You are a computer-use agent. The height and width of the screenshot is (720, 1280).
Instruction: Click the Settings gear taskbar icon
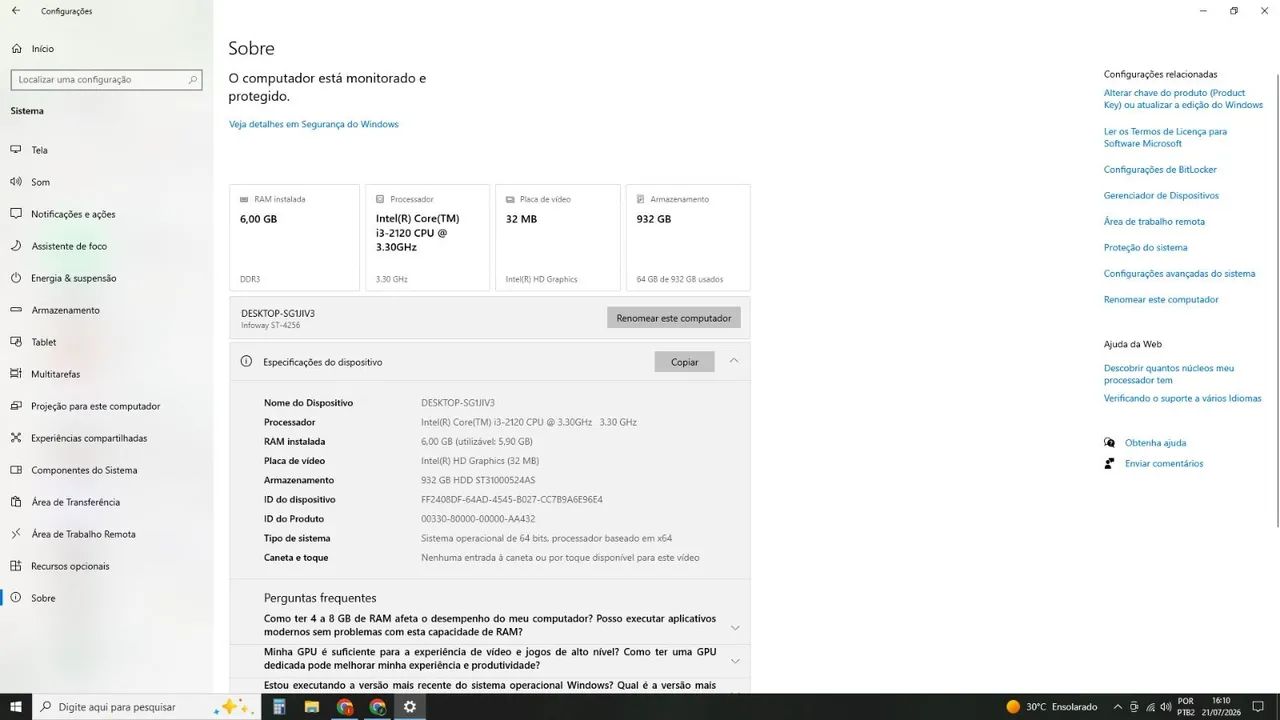click(410, 707)
